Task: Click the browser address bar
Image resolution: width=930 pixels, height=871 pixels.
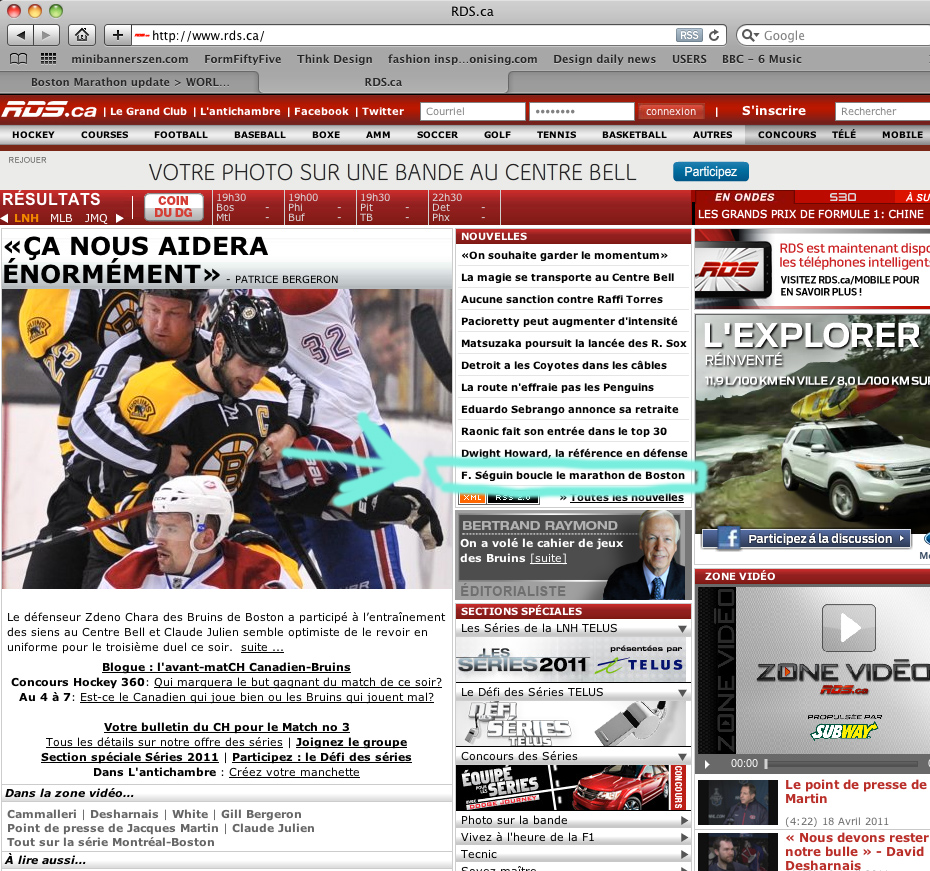Action: (x=403, y=36)
